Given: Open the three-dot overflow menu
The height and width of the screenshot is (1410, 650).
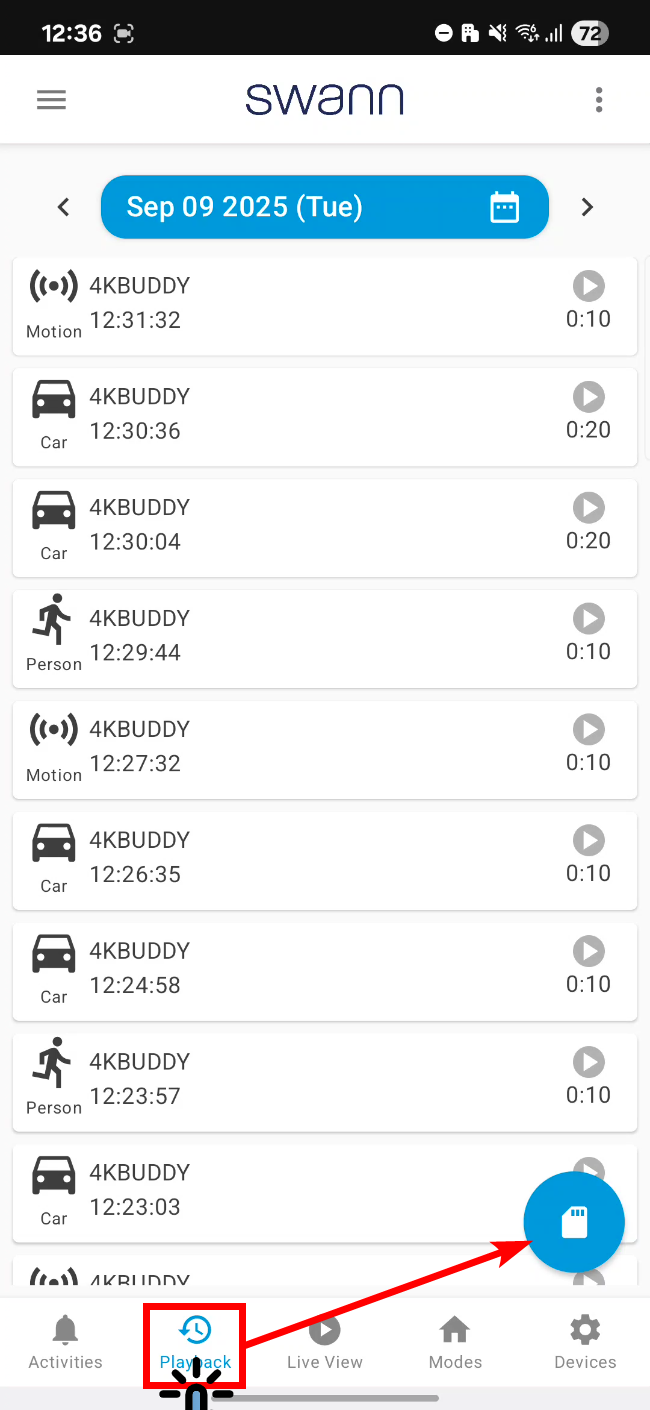Looking at the screenshot, I should [599, 100].
